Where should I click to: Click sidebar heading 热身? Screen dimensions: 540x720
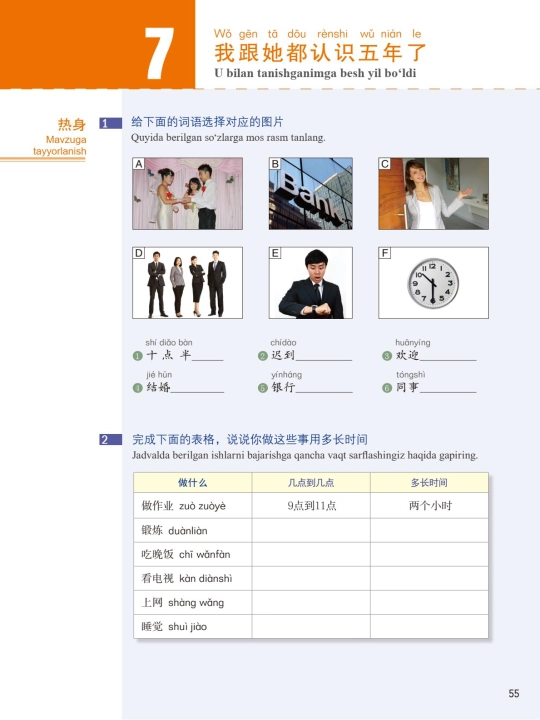[72, 124]
